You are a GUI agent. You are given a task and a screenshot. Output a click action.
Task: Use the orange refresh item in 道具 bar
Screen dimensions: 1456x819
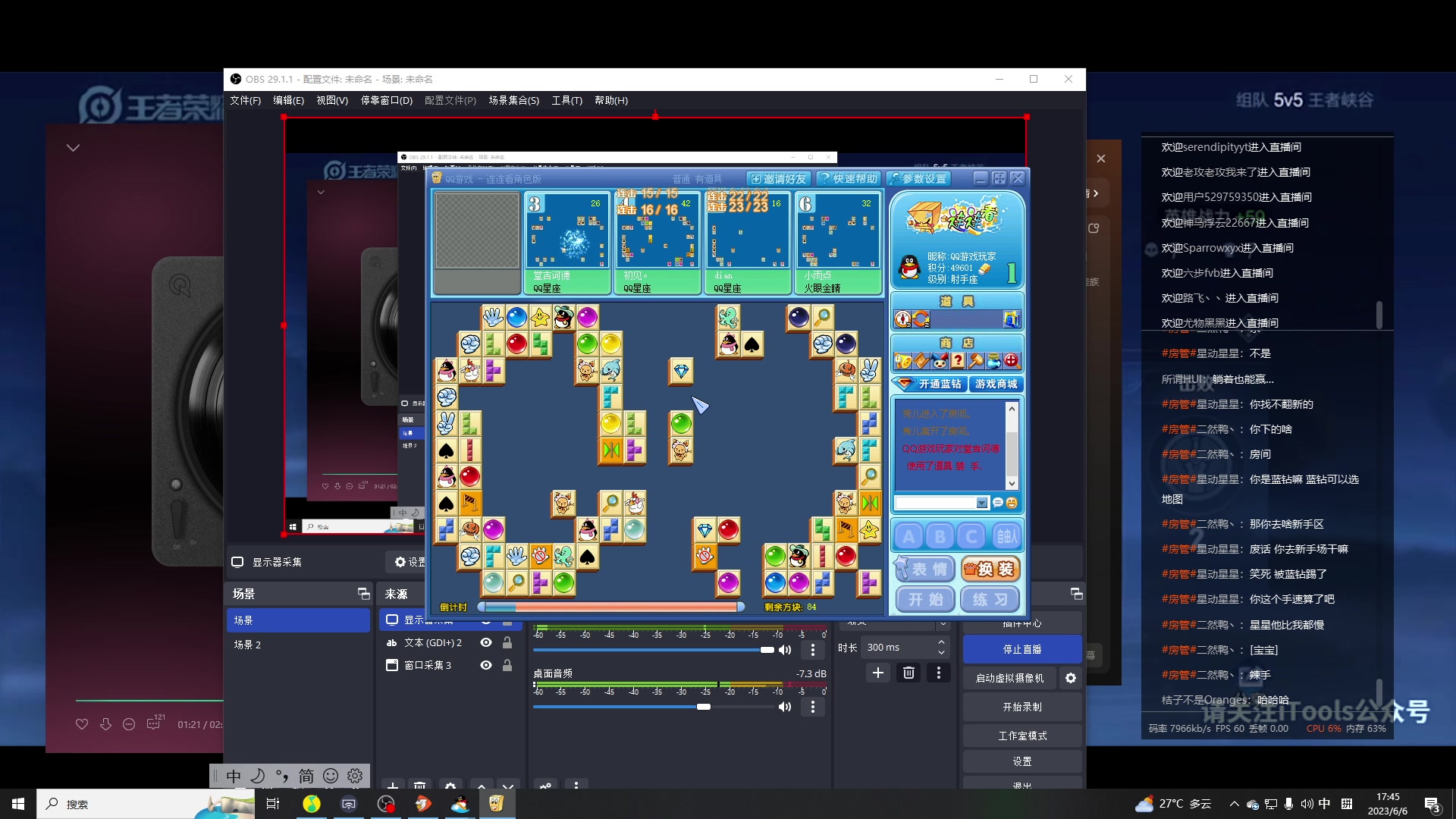[x=921, y=319]
